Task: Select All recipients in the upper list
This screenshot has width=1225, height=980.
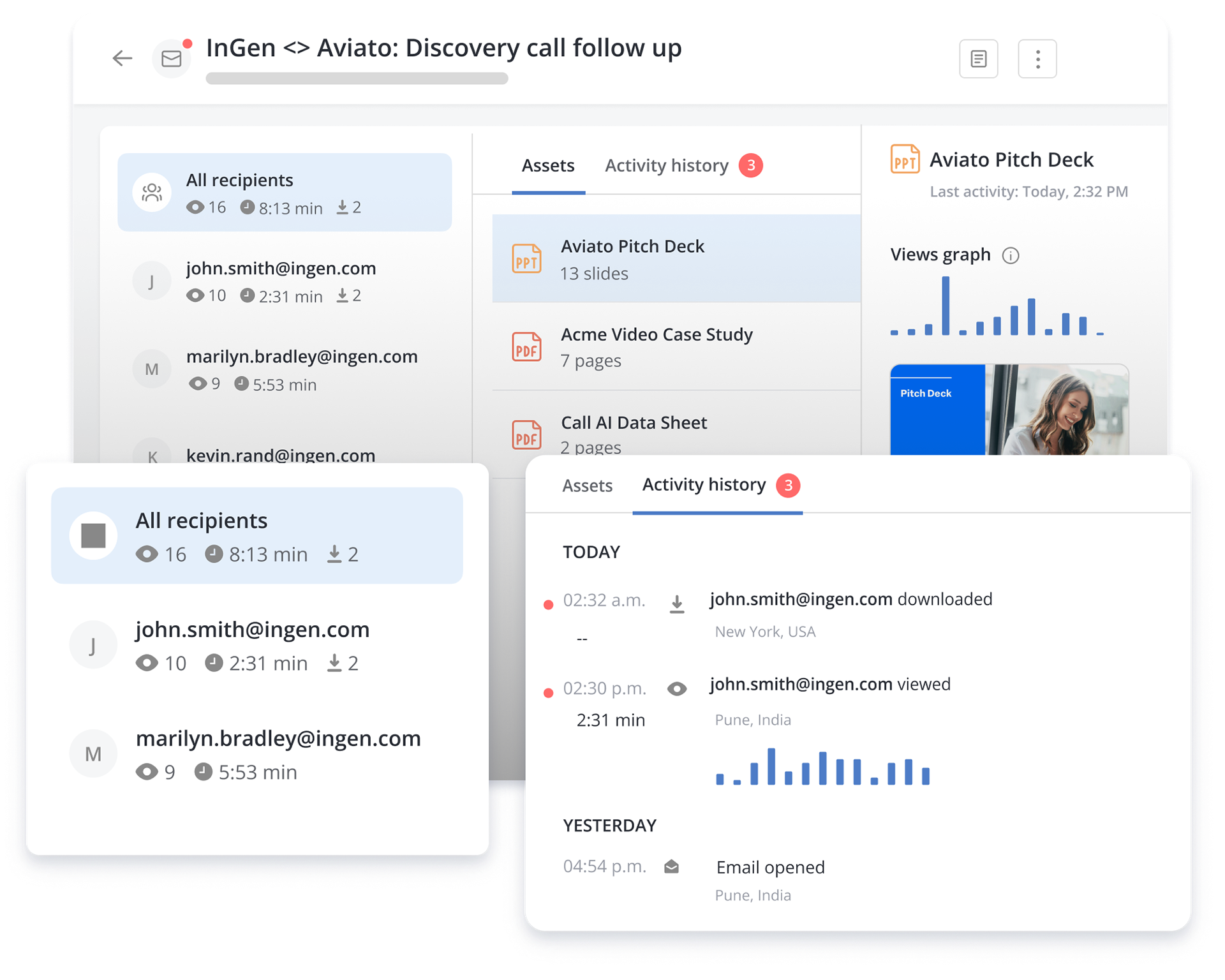Action: point(285,192)
